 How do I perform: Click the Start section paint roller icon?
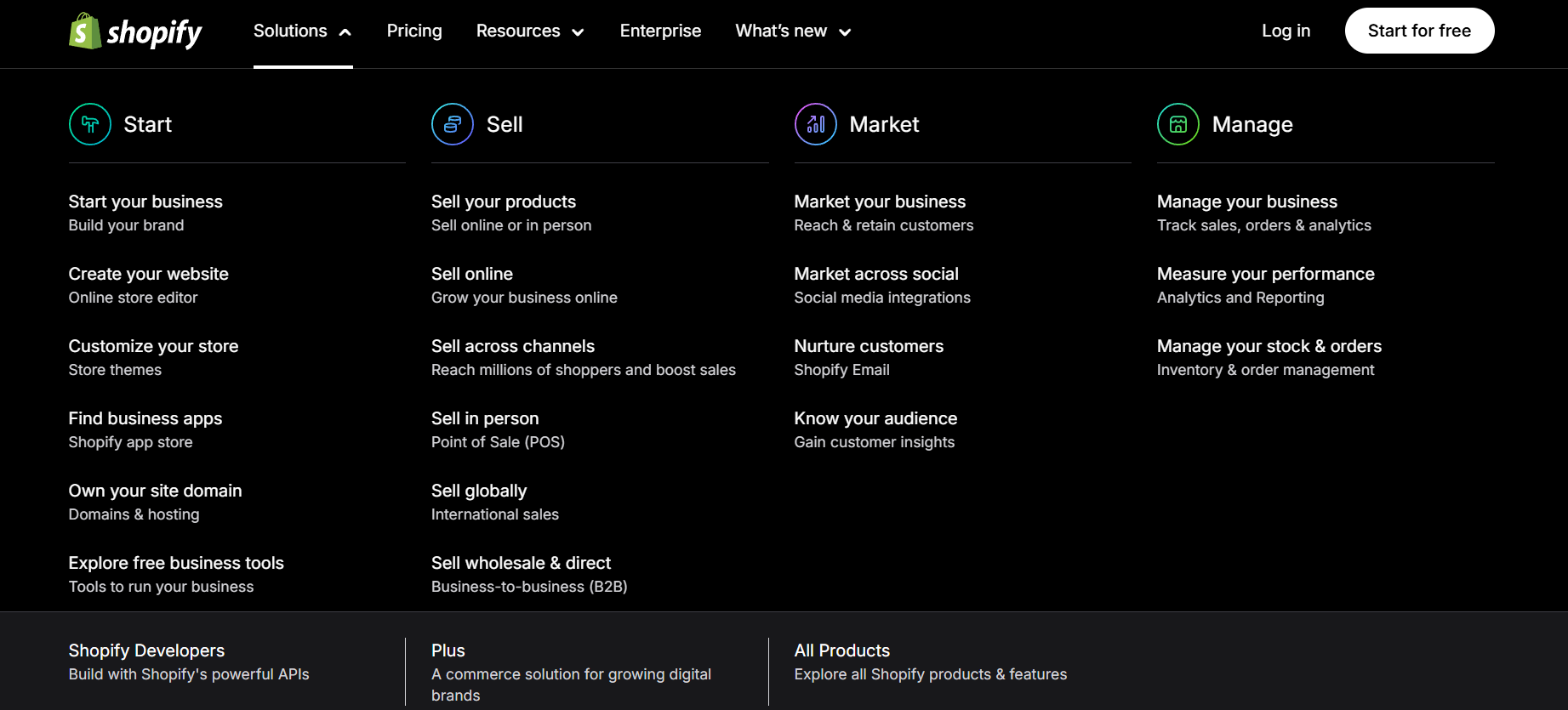[90, 124]
